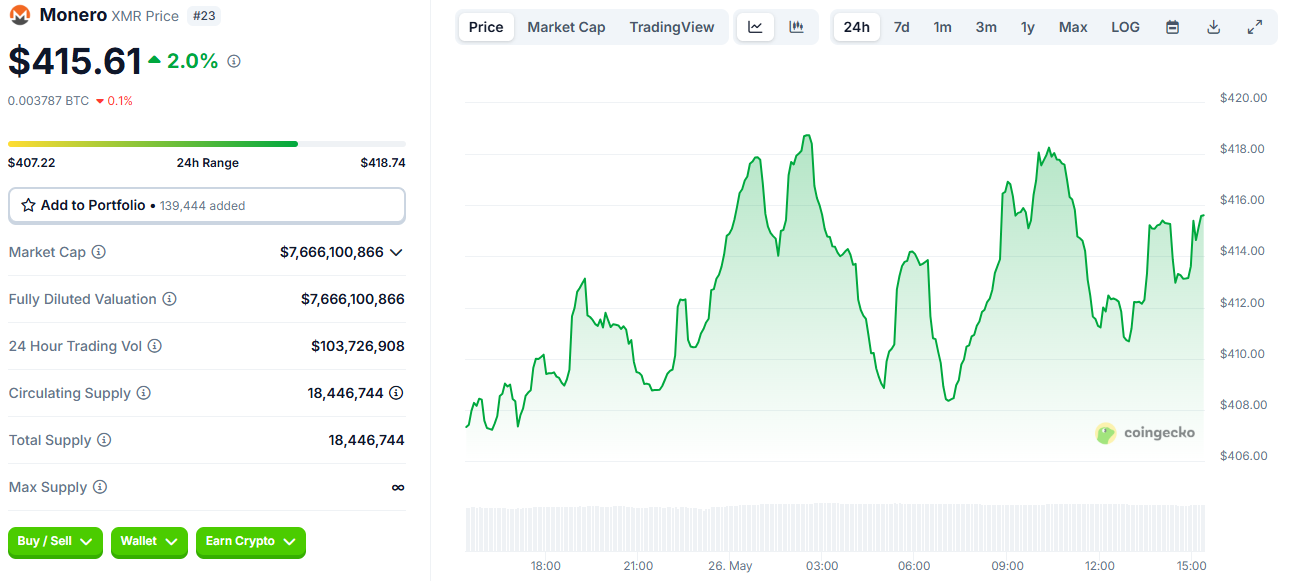Screen dimensions: 1289x581
Task: Select 1y time range
Action: click(1028, 27)
